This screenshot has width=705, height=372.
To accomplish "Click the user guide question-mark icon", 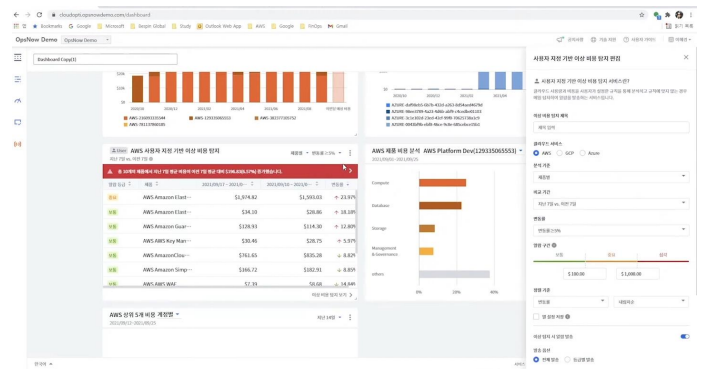I will coord(626,40).
